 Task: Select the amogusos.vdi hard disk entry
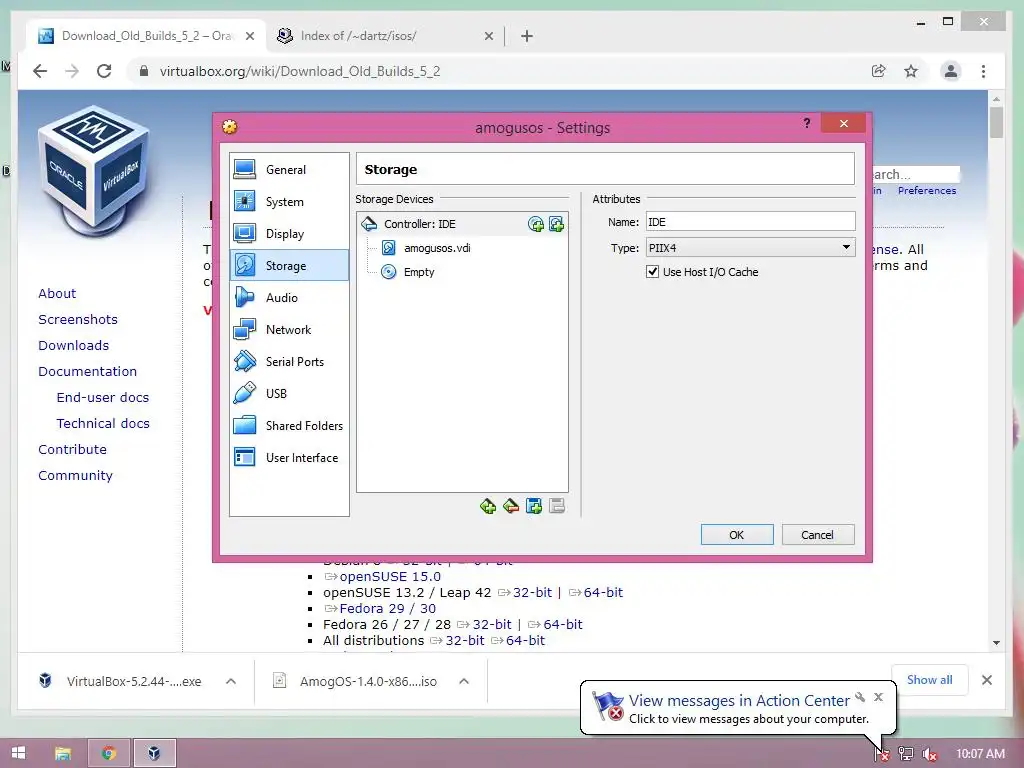437,248
